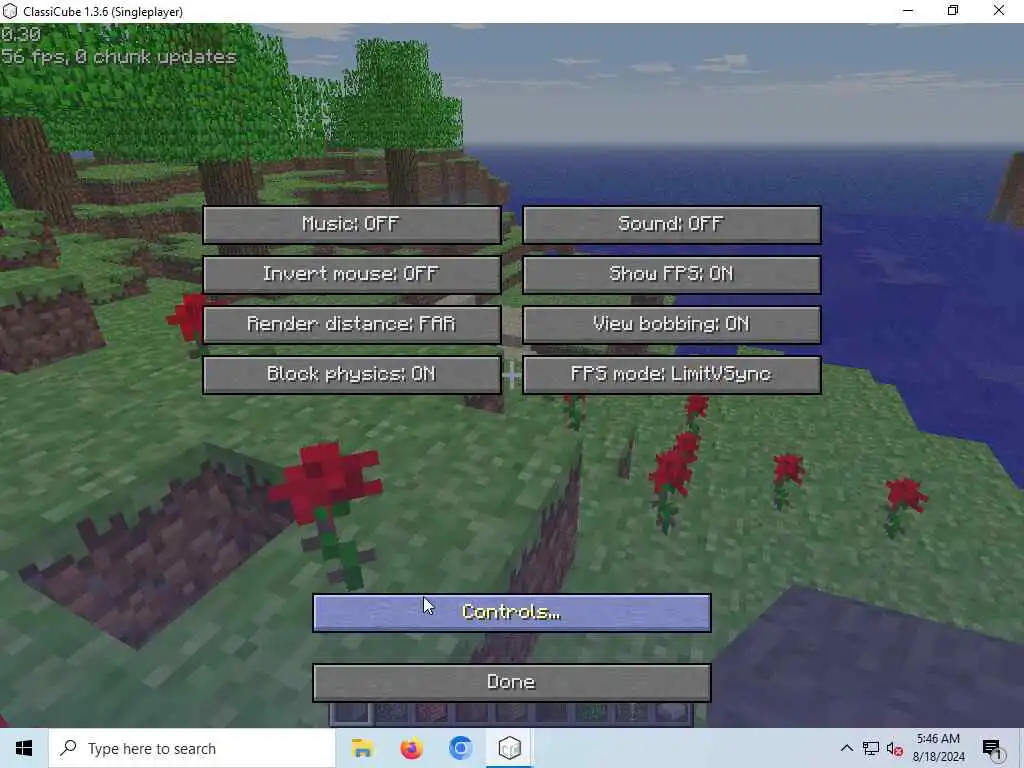Restore down the ClassiCube window
Screen dimensions: 1024x768
(953, 10)
